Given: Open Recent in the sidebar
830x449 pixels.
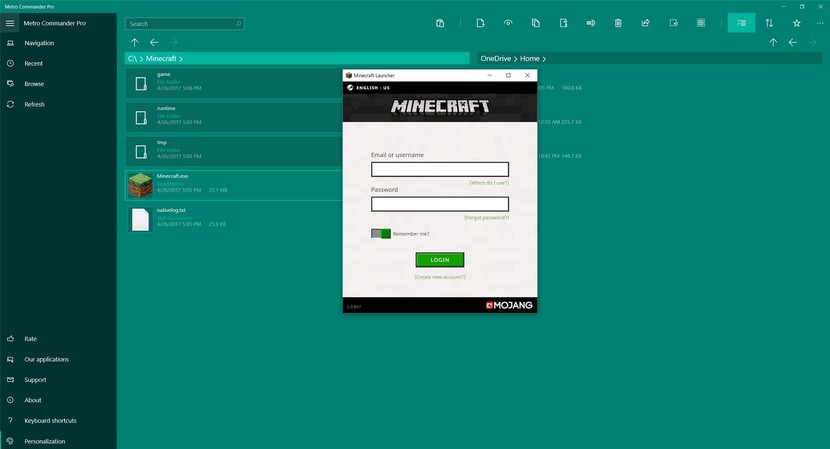Looking at the screenshot, I should pos(58,64).
